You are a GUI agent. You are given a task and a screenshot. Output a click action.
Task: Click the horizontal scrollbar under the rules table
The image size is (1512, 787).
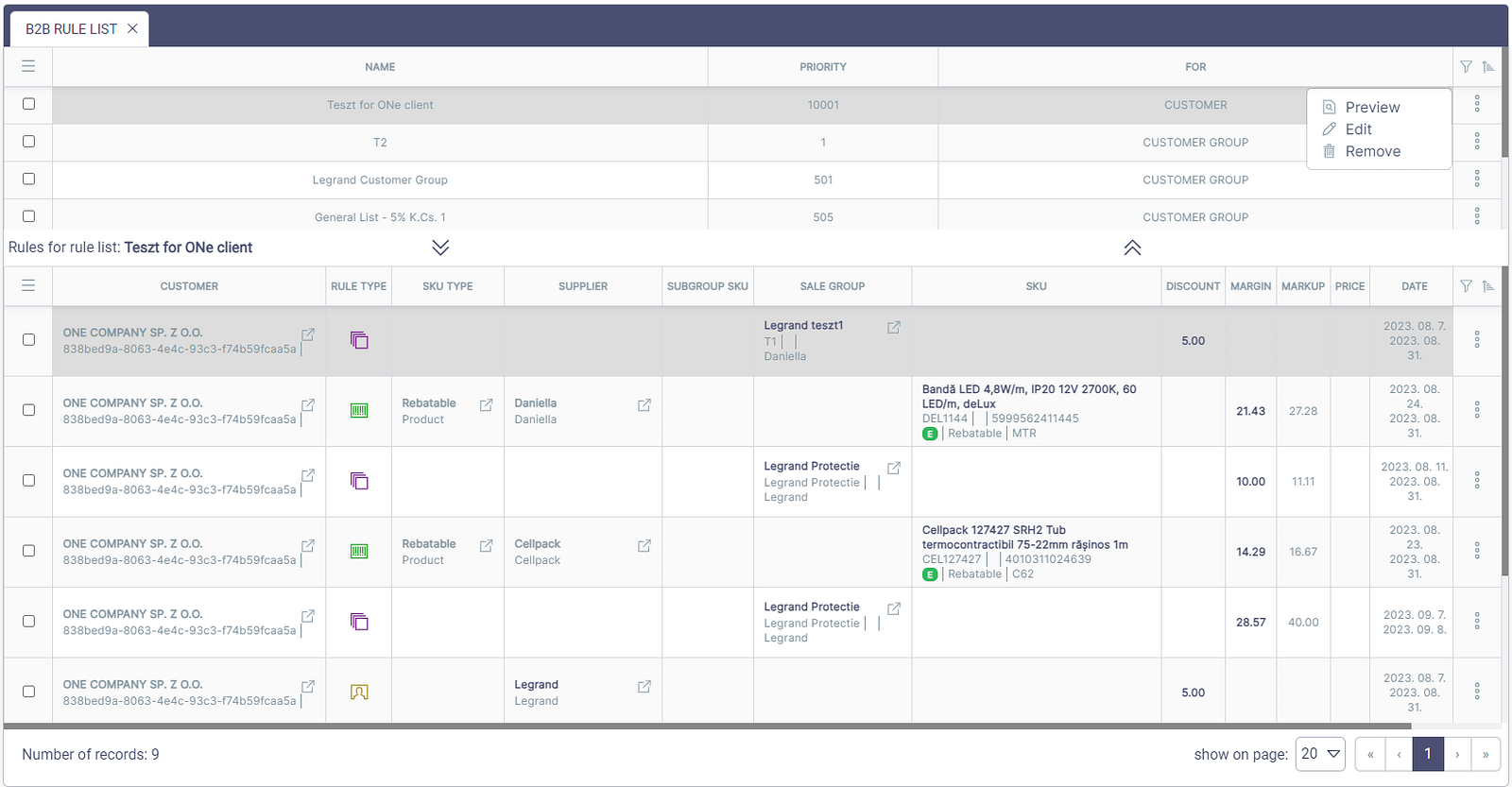(x=707, y=727)
